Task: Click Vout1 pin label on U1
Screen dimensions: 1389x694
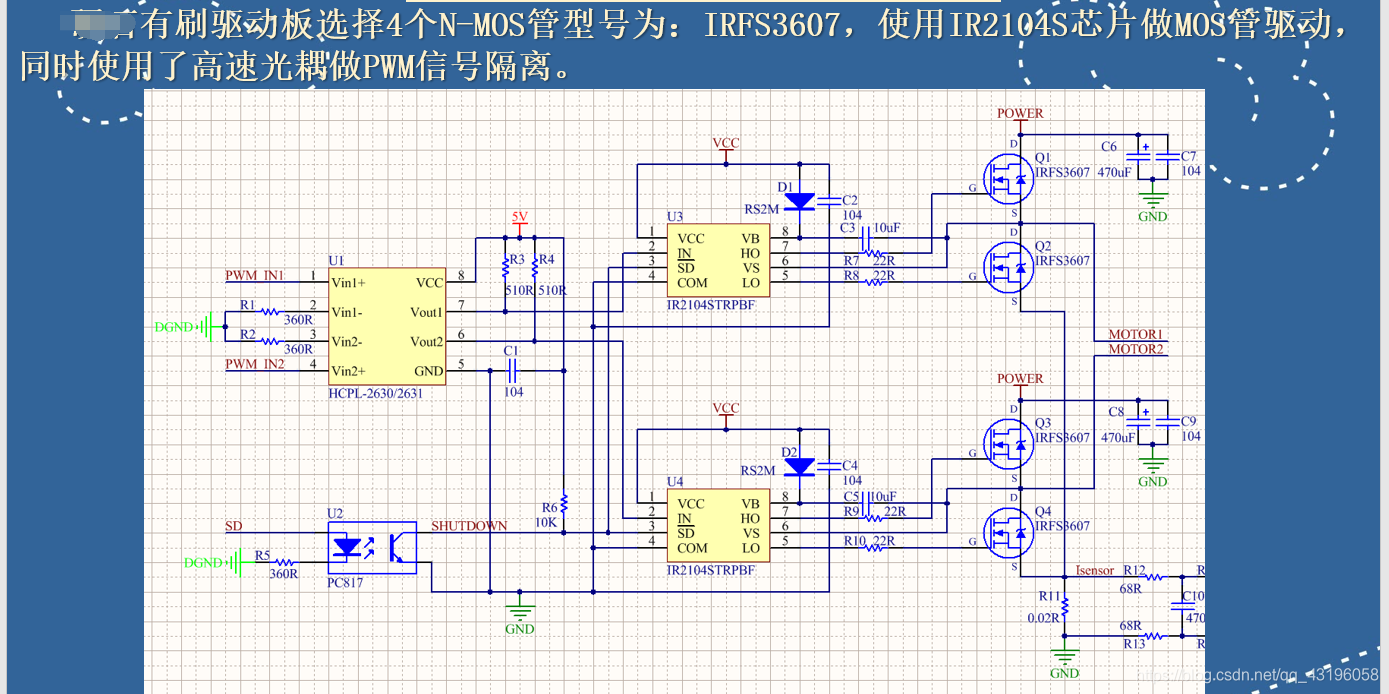Action: click(426, 312)
